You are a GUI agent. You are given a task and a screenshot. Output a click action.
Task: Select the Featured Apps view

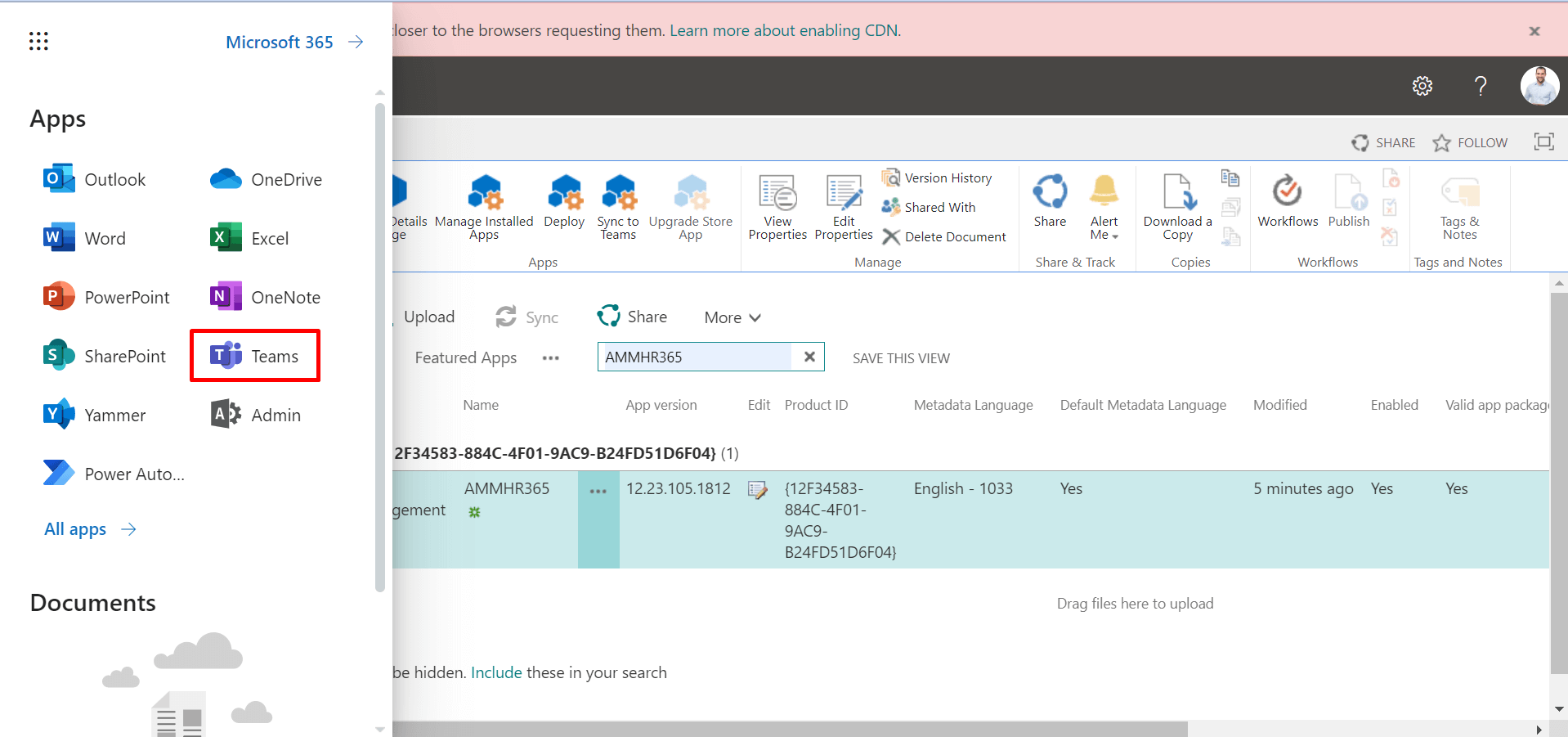pyautogui.click(x=466, y=357)
